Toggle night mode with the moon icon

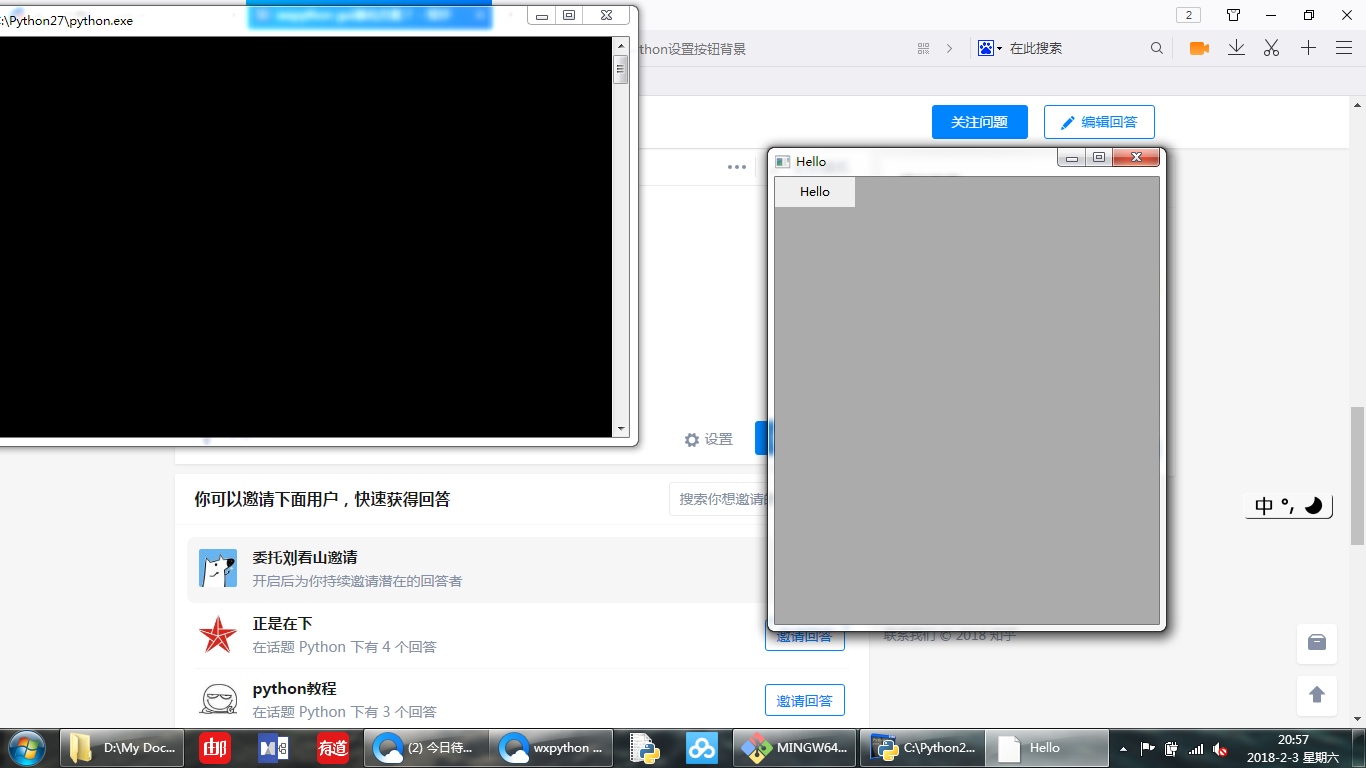point(1311,507)
